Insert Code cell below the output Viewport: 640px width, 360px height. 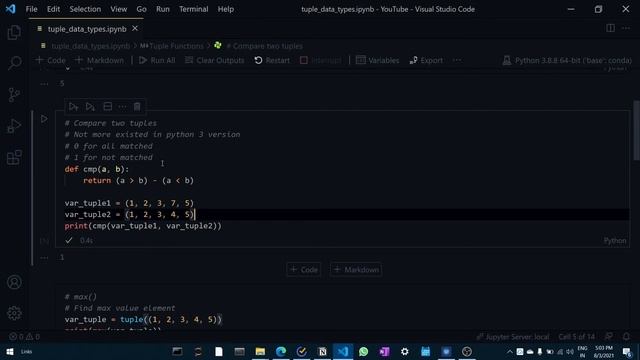[304, 269]
